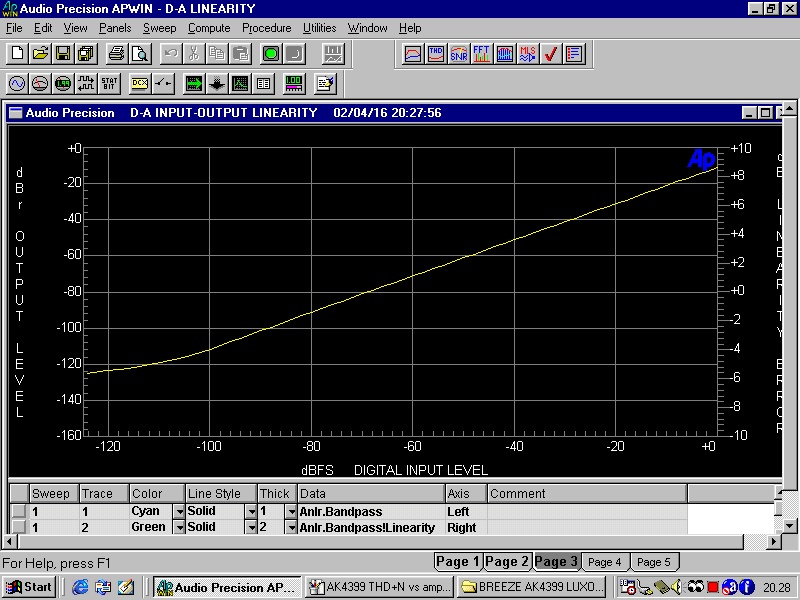The width and height of the screenshot is (800, 600).
Task: Run the THD quick-launch icon
Action: (436, 54)
